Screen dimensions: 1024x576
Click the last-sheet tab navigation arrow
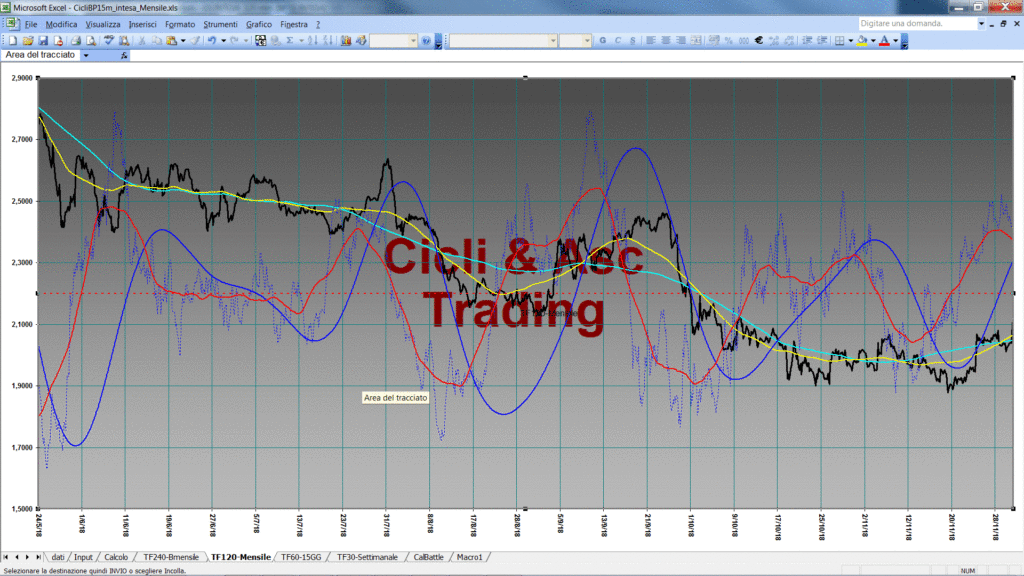click(38, 557)
